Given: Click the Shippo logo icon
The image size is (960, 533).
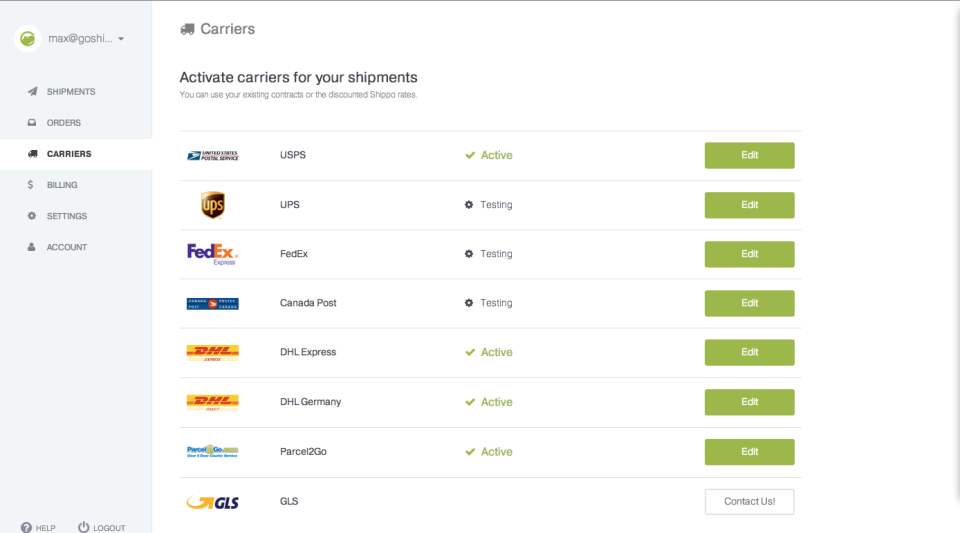Looking at the screenshot, I should point(28,39).
